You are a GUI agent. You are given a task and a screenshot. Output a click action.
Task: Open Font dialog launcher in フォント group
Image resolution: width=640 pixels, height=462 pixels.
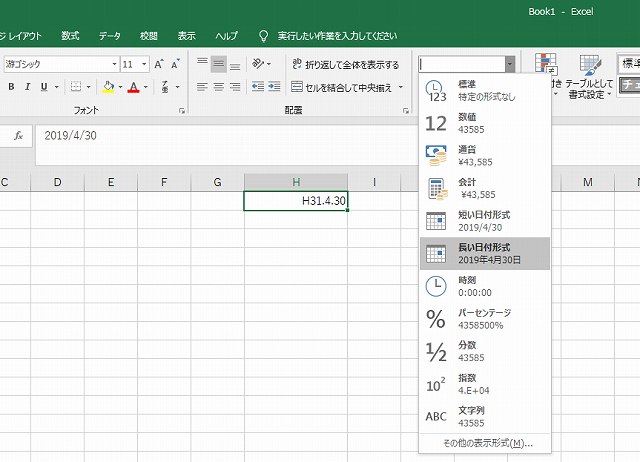(182, 111)
